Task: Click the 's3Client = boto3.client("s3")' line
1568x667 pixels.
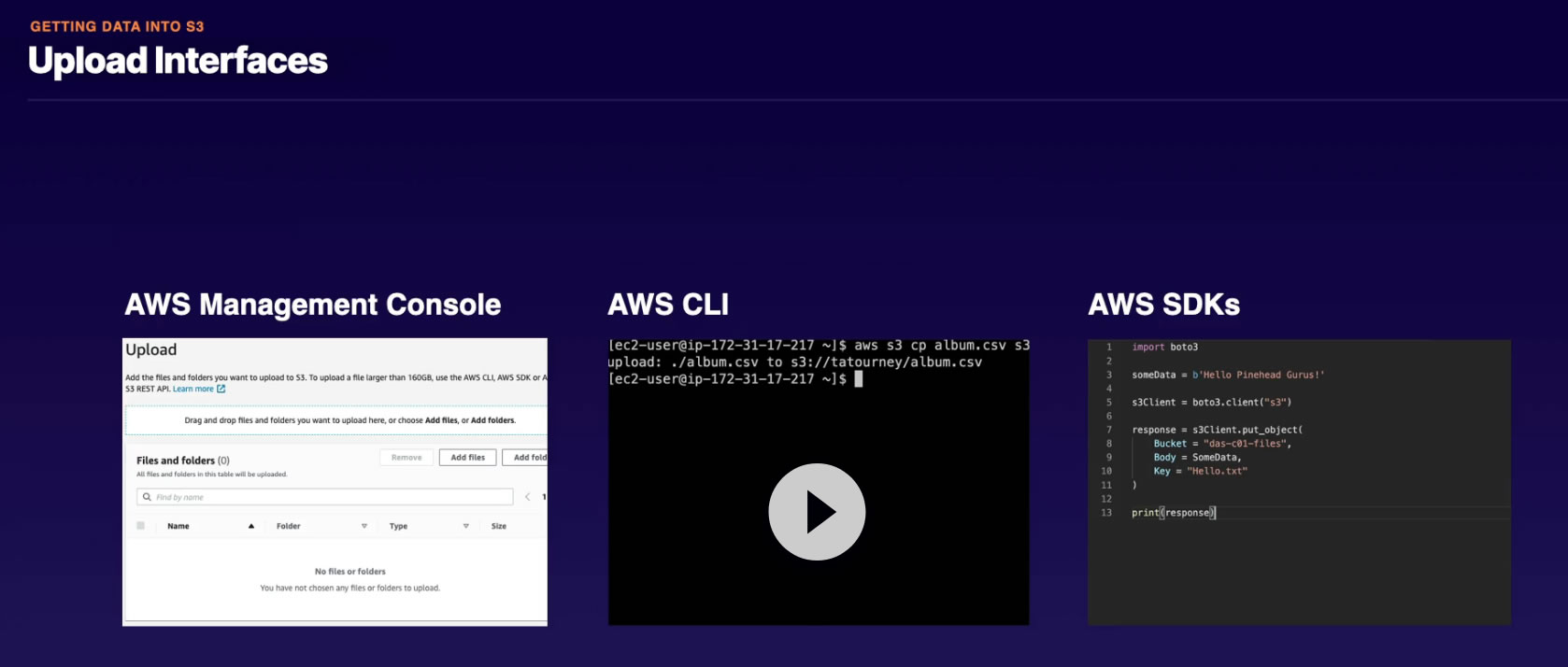Action: [x=1212, y=403]
